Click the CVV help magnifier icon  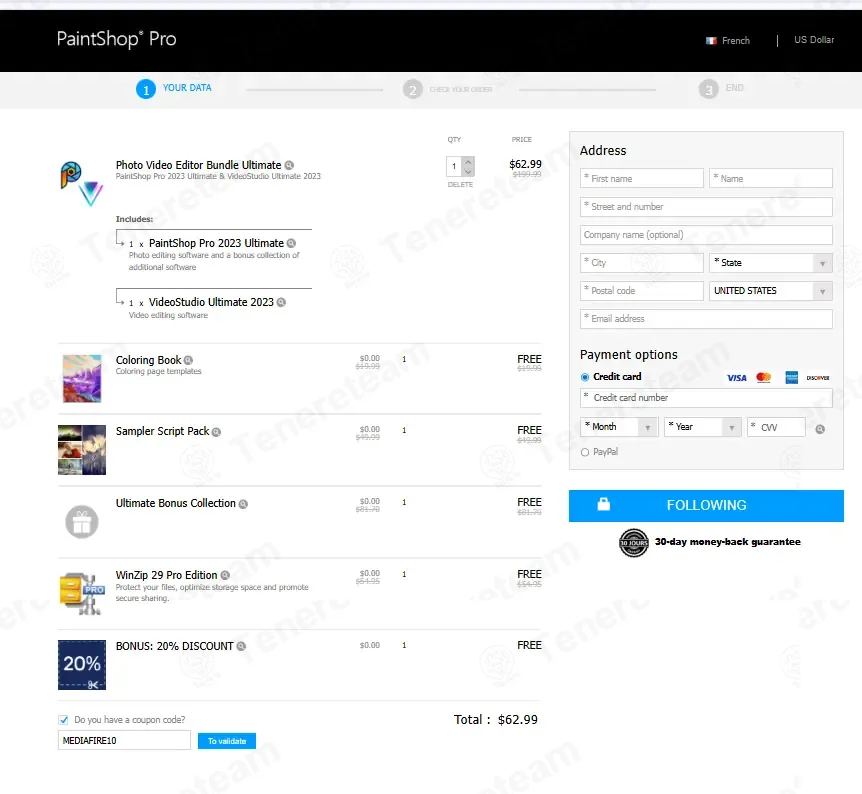820,429
